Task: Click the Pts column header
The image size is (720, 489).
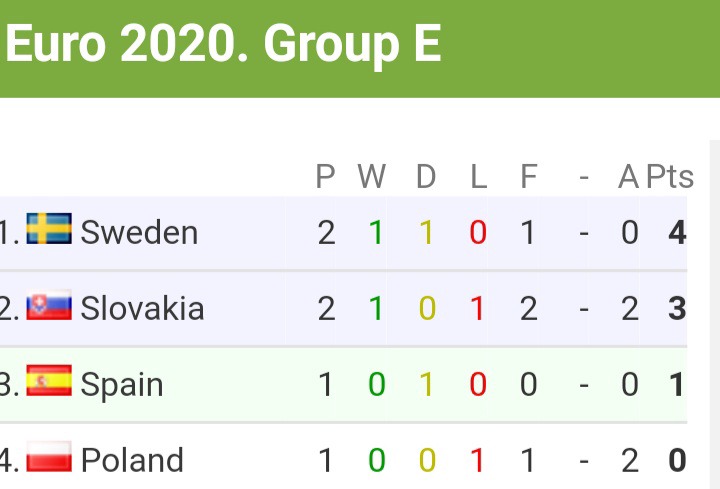Action: [x=669, y=177]
